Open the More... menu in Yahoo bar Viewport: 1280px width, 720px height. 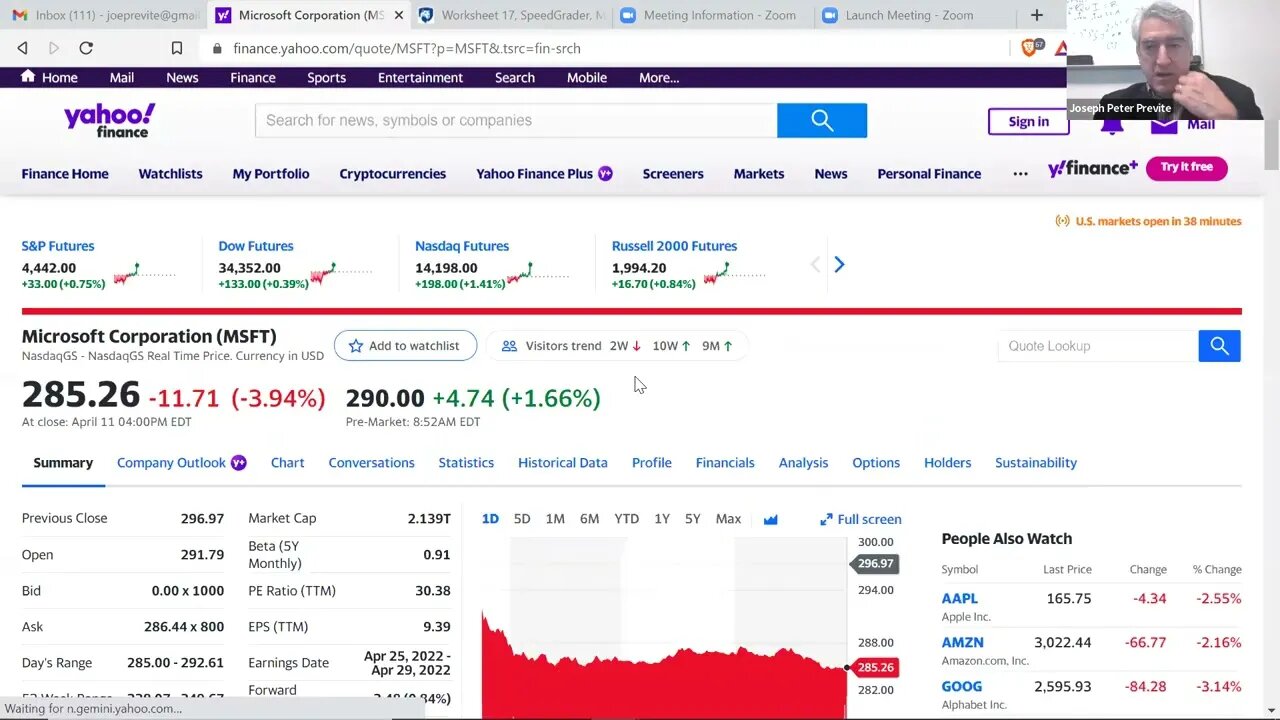point(659,77)
